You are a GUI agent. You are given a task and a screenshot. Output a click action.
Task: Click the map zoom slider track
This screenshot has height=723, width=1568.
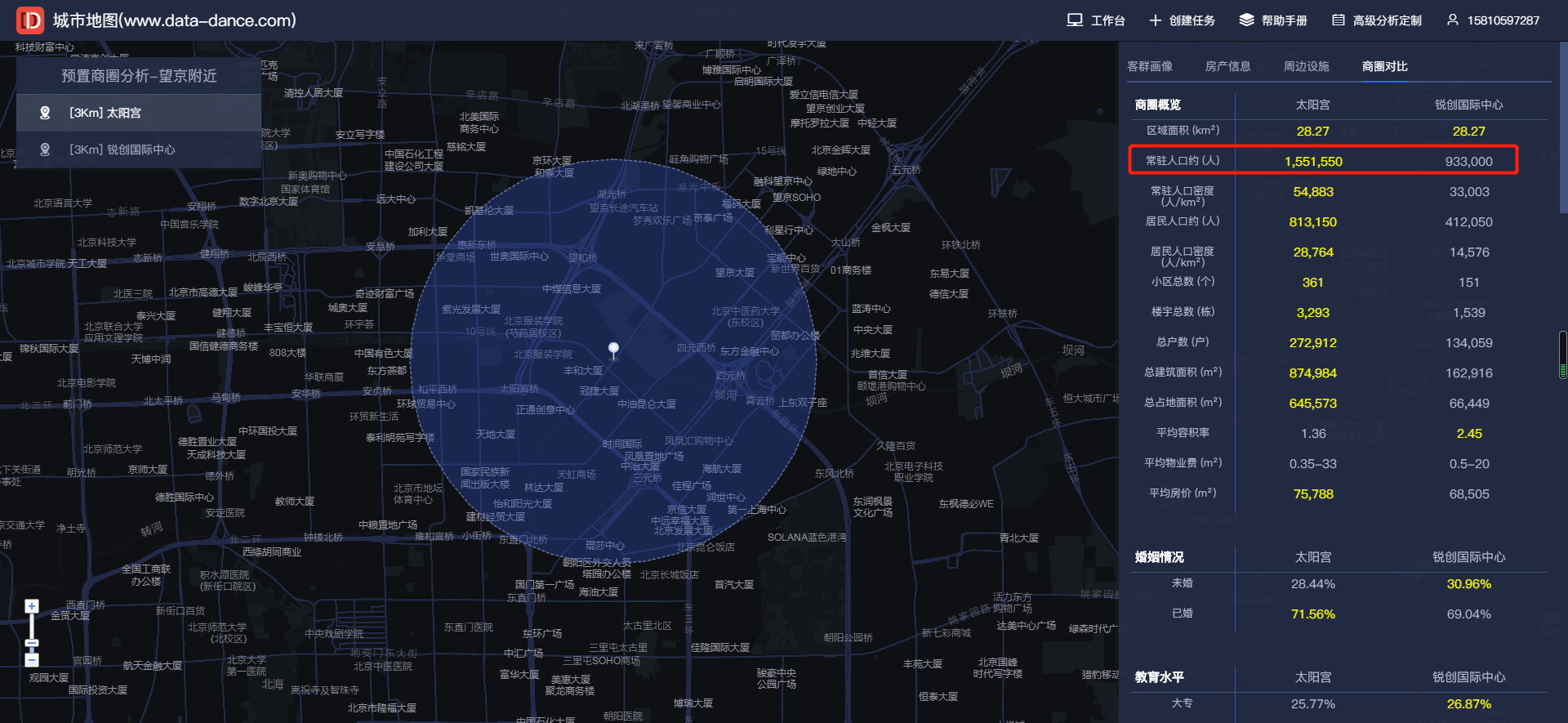(32, 633)
